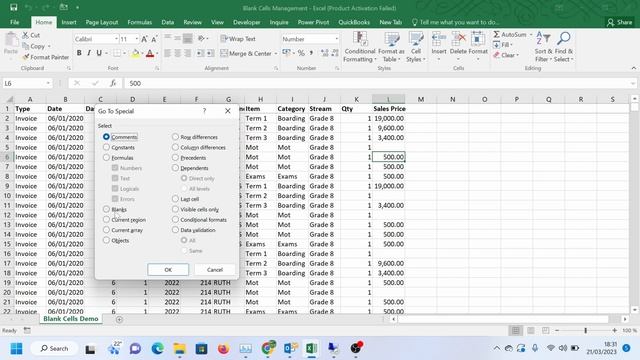Click Tell me what you want to do
Image resolution: width=640 pixels, height=360 pixels.
pyautogui.click(x=455, y=22)
